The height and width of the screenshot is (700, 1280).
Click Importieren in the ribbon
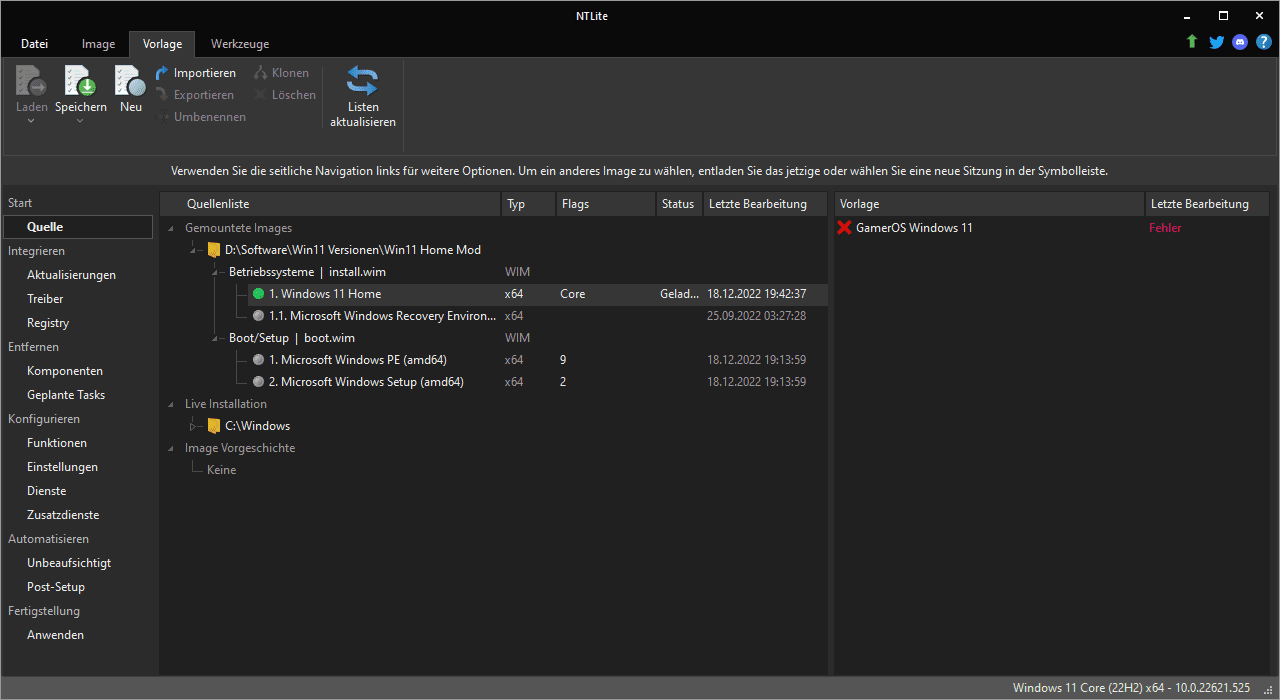196,73
